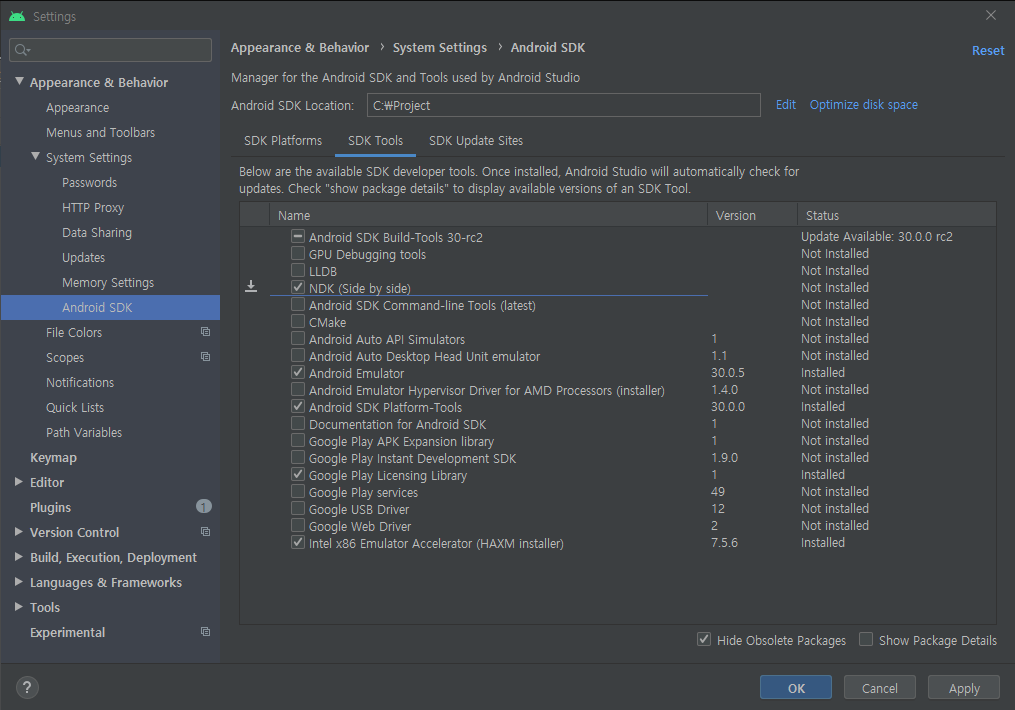Open the SDK Update Sites tab
Image resolution: width=1015 pixels, height=710 pixels.
click(x=476, y=140)
